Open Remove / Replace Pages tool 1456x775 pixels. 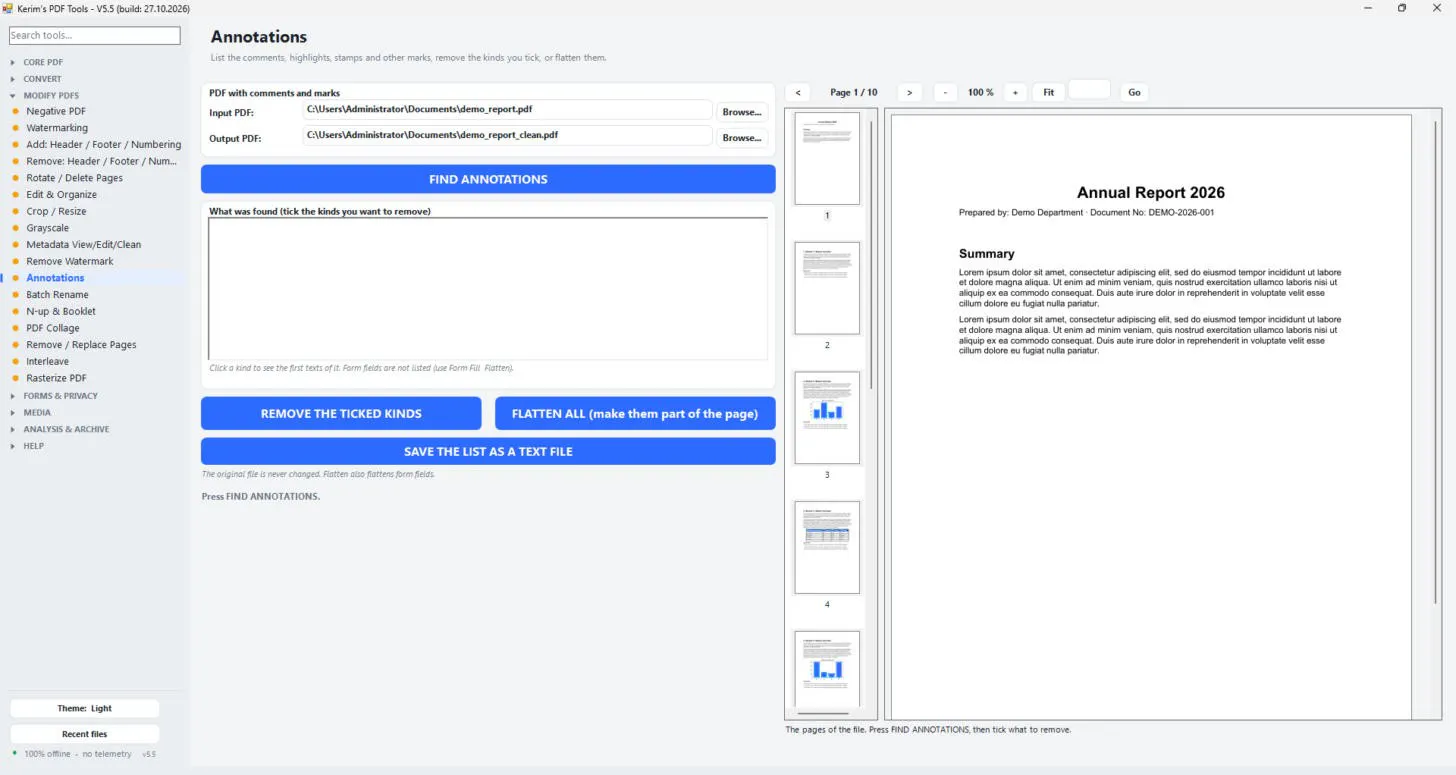[81, 345]
